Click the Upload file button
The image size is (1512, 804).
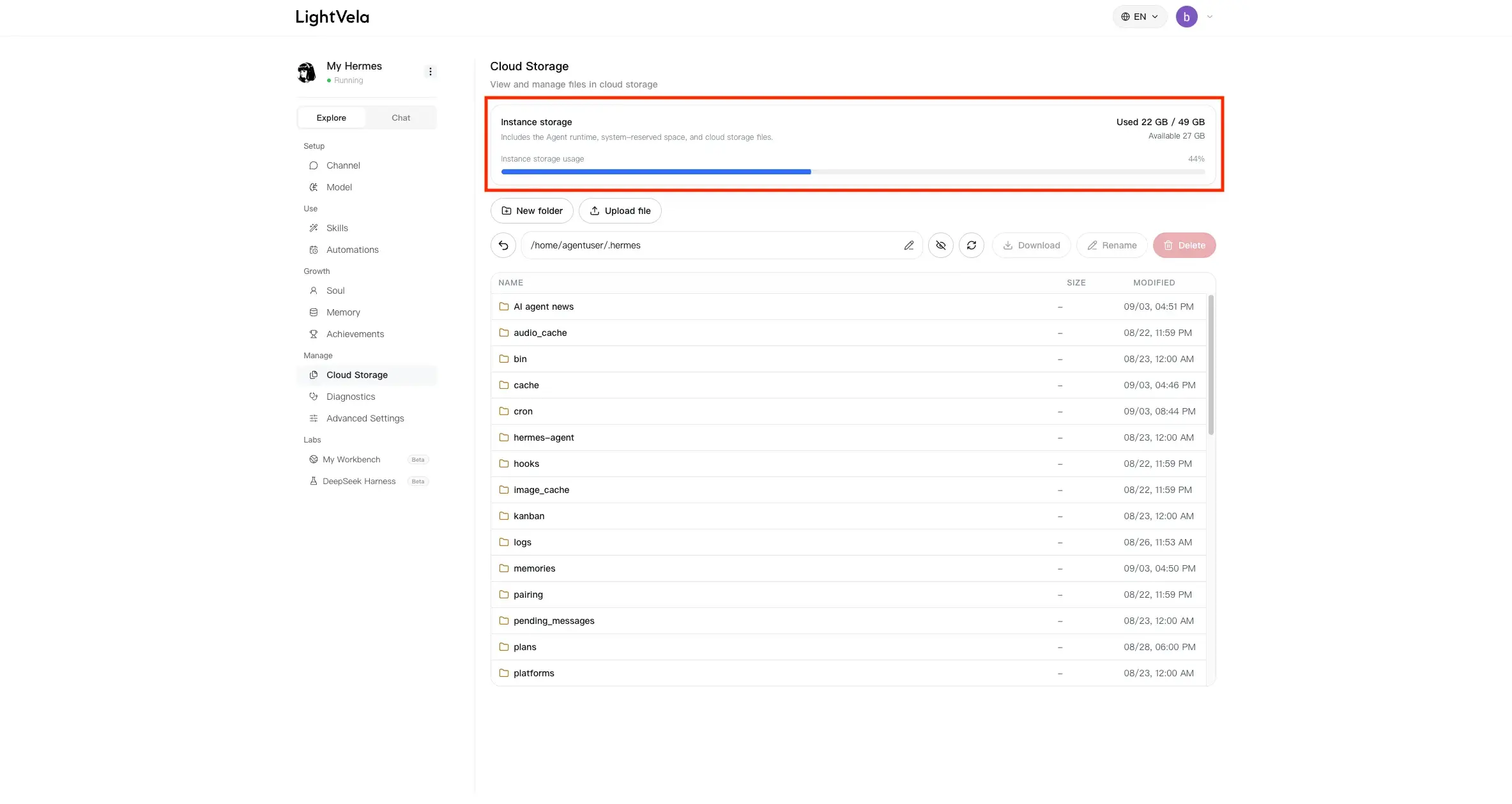[620, 211]
